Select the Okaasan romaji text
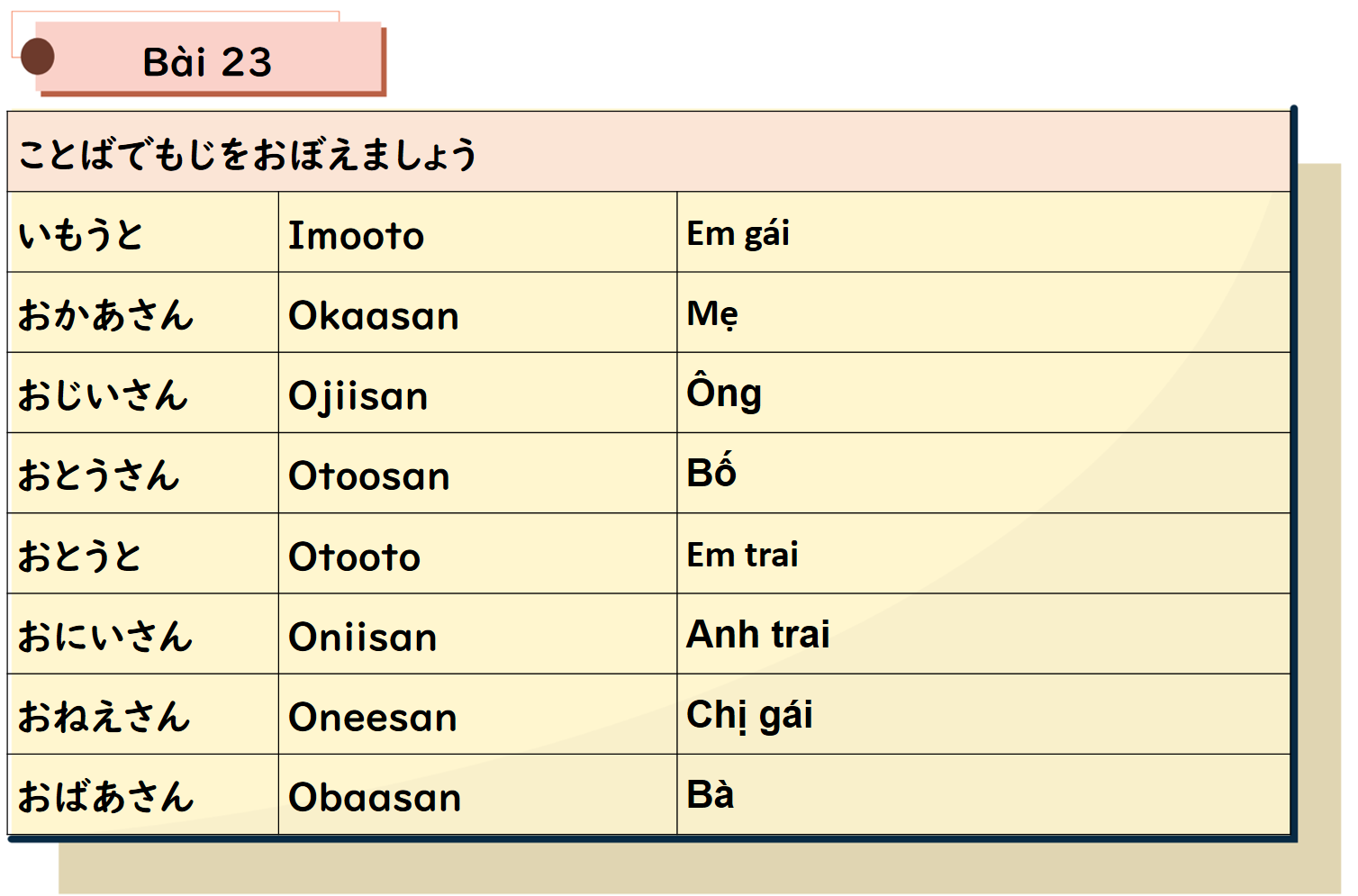1358x896 pixels. click(373, 316)
